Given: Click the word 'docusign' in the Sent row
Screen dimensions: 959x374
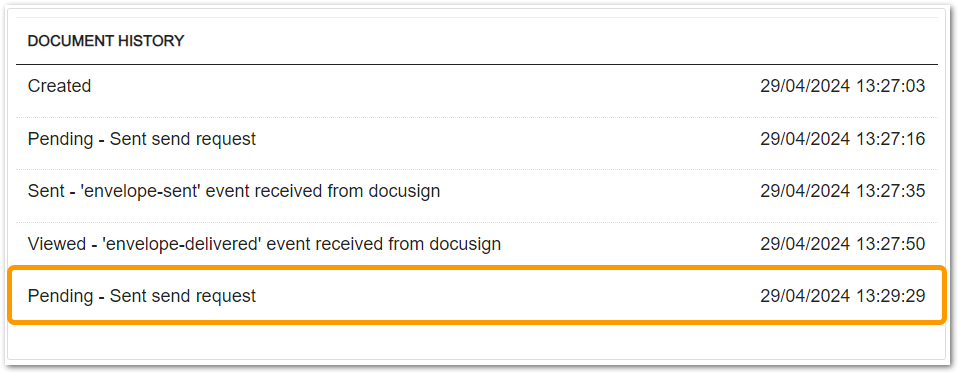Looking at the screenshot, I should 404,192.
